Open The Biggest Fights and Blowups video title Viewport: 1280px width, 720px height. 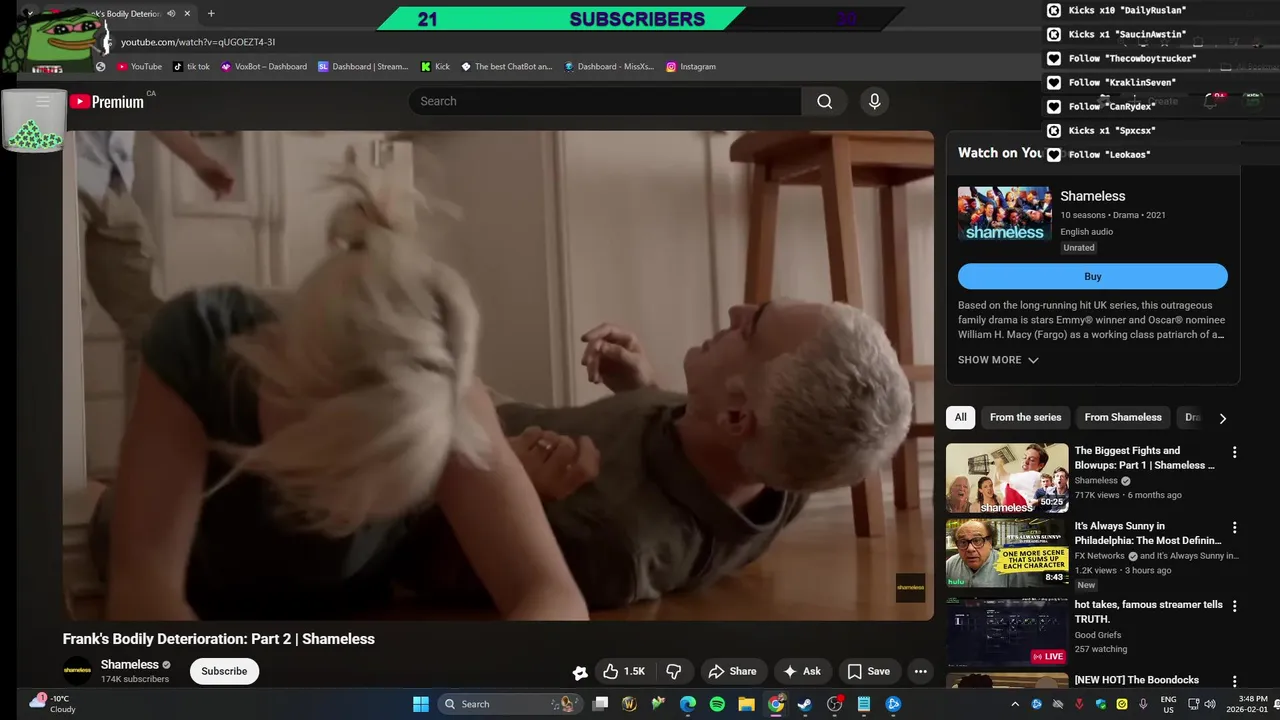[x=1145, y=458]
